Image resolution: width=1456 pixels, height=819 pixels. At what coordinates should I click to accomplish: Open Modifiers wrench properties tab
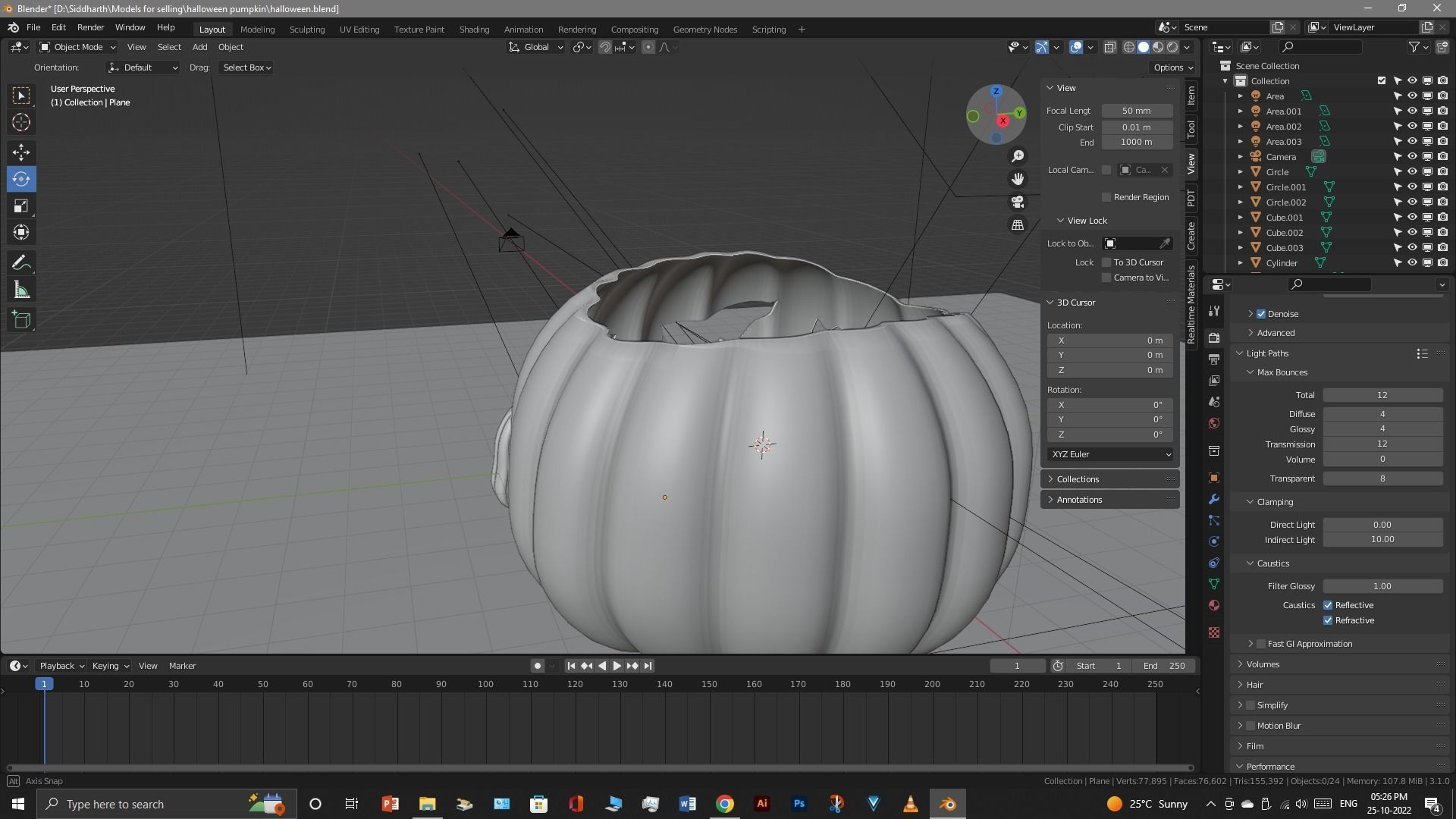click(x=1214, y=499)
